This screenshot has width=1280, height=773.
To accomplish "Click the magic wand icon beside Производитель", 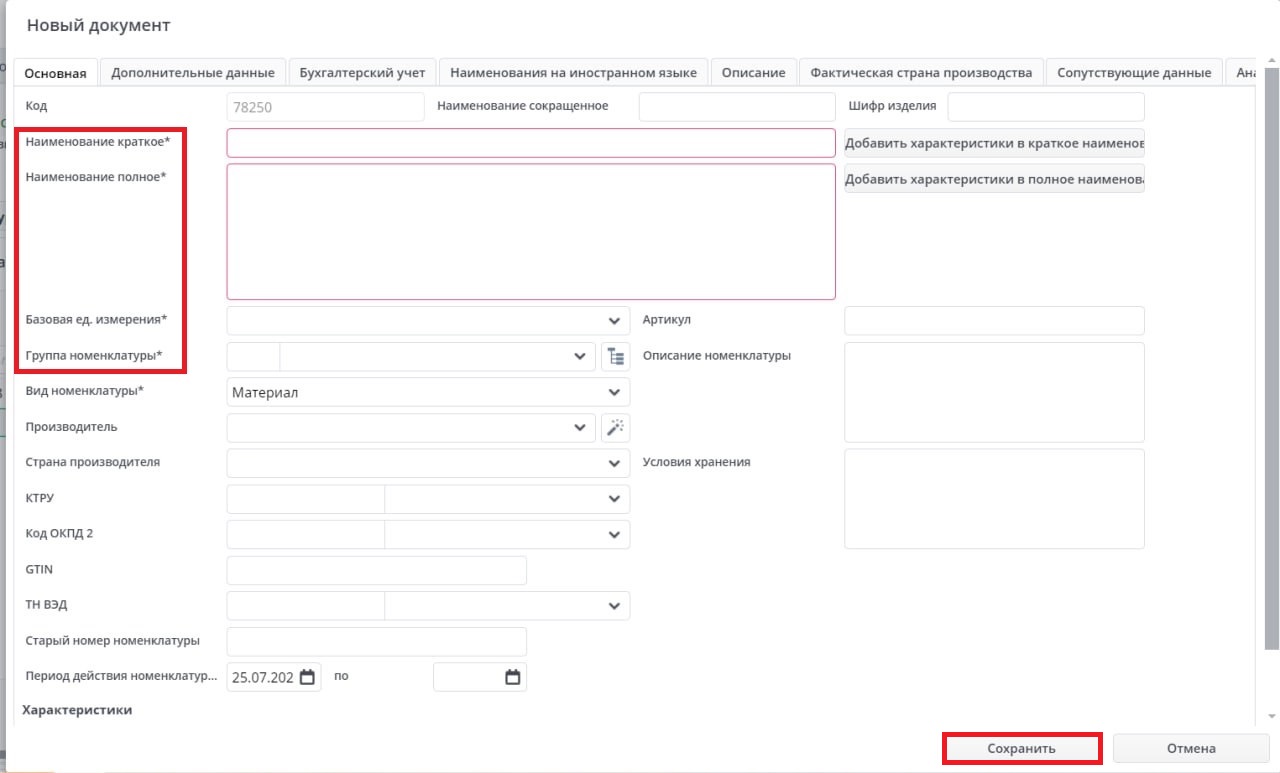I will click(x=615, y=428).
